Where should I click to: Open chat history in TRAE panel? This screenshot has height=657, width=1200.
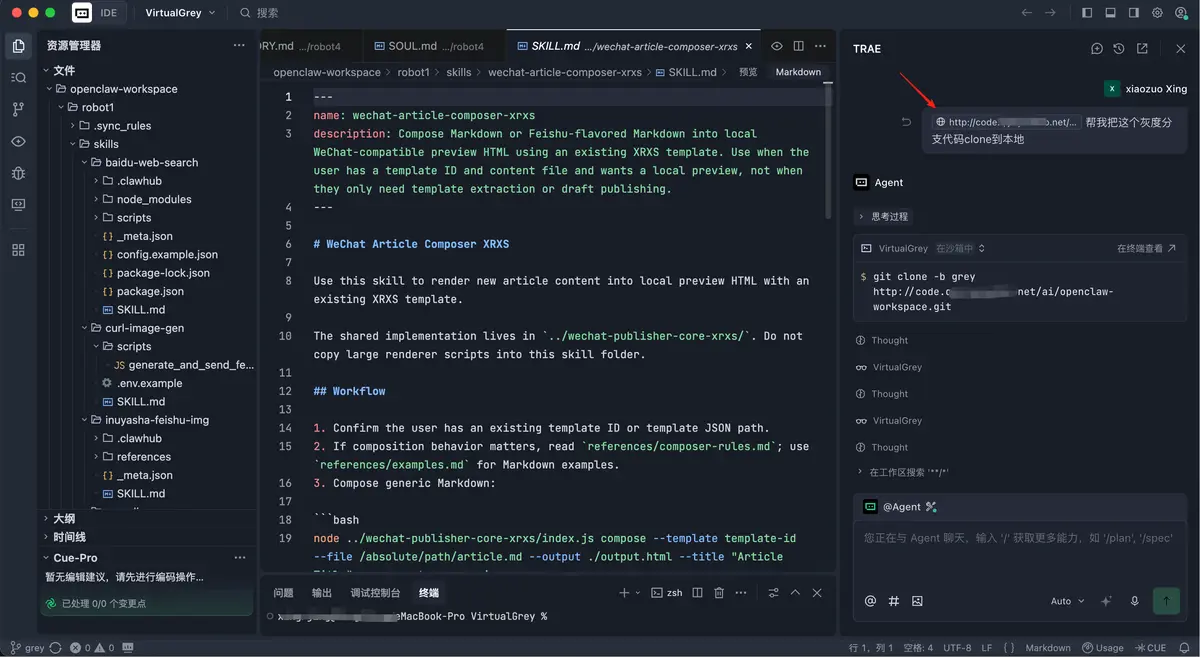coord(1119,49)
